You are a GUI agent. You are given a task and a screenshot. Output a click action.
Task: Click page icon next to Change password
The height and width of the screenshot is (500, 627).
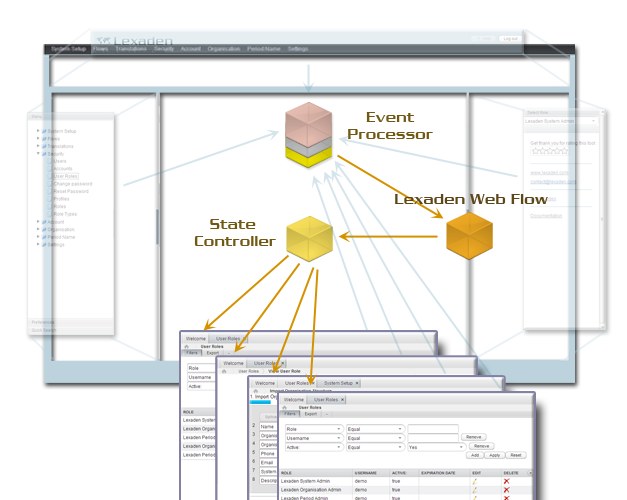pos(50,184)
